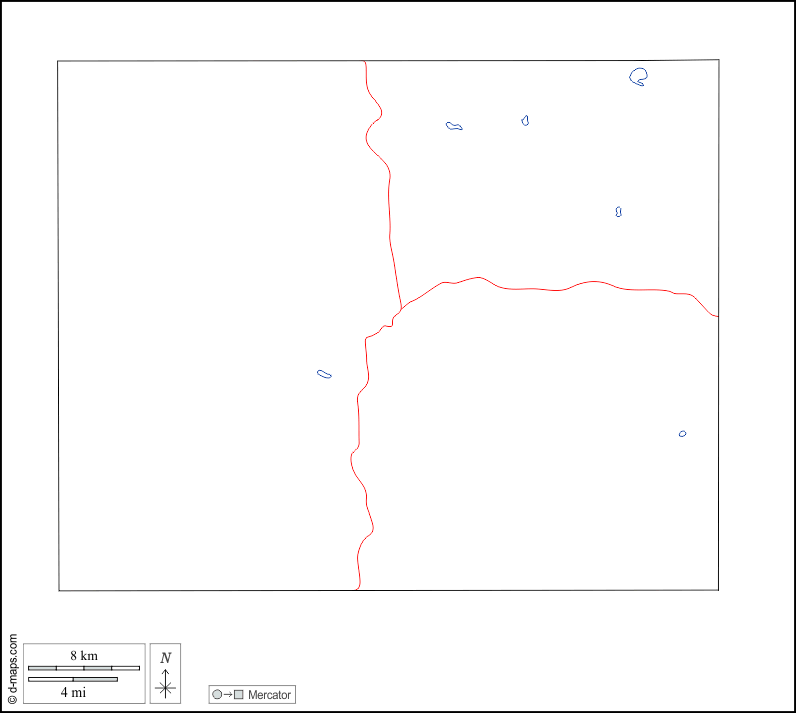The height and width of the screenshot is (713, 796).
Task: Click the elongated lake in the north-central area
Action: pyautogui.click(x=454, y=126)
